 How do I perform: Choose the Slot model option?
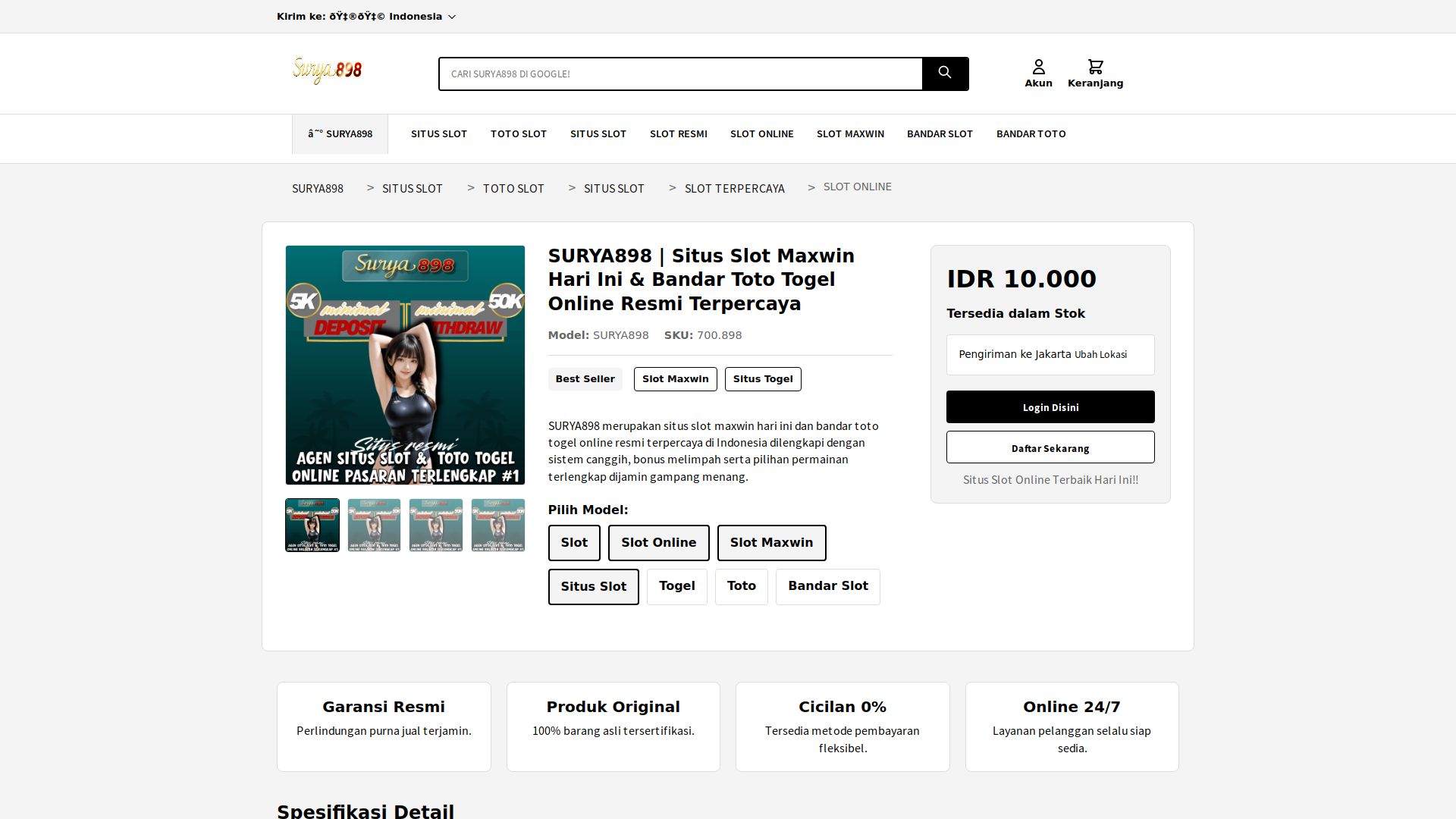point(574,543)
